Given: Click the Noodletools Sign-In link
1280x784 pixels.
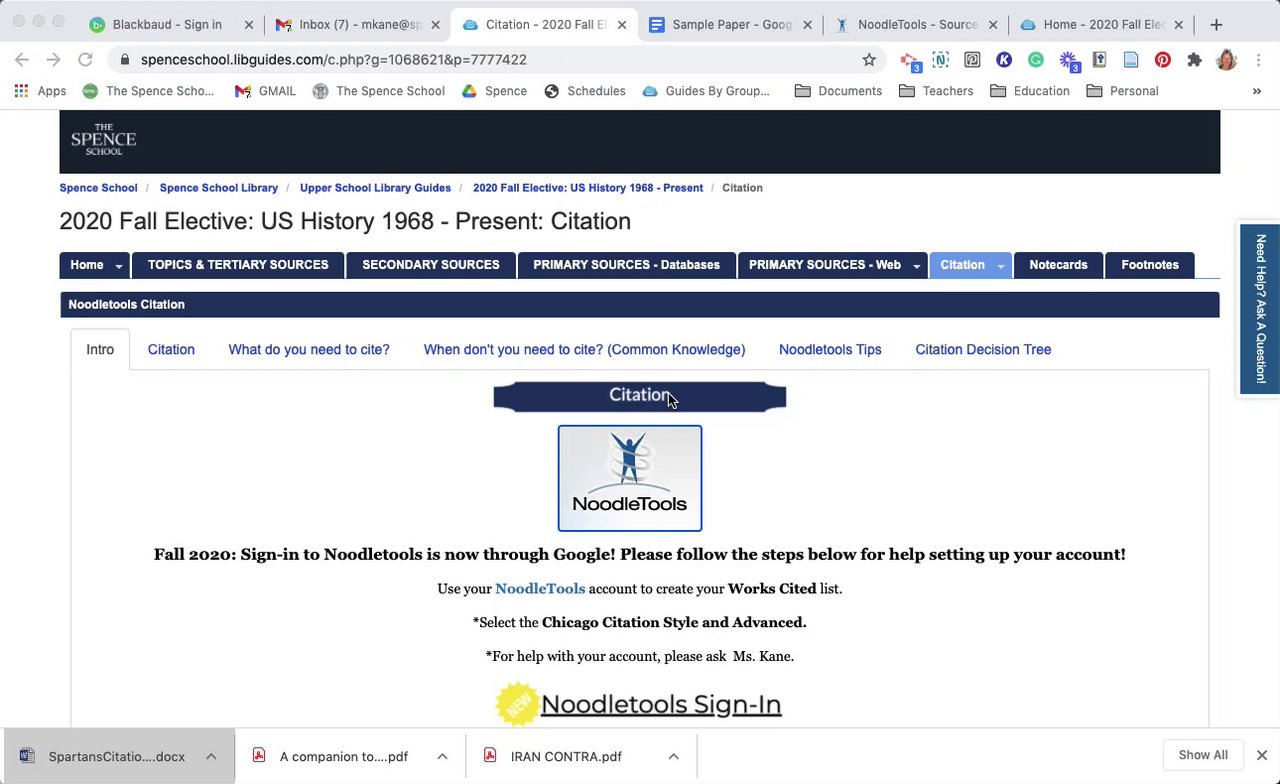Looking at the screenshot, I should [660, 704].
